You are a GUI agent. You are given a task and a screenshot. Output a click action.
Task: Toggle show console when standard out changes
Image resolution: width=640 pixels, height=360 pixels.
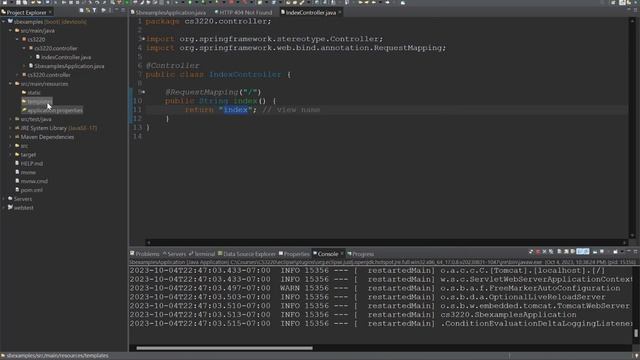coord(580,251)
